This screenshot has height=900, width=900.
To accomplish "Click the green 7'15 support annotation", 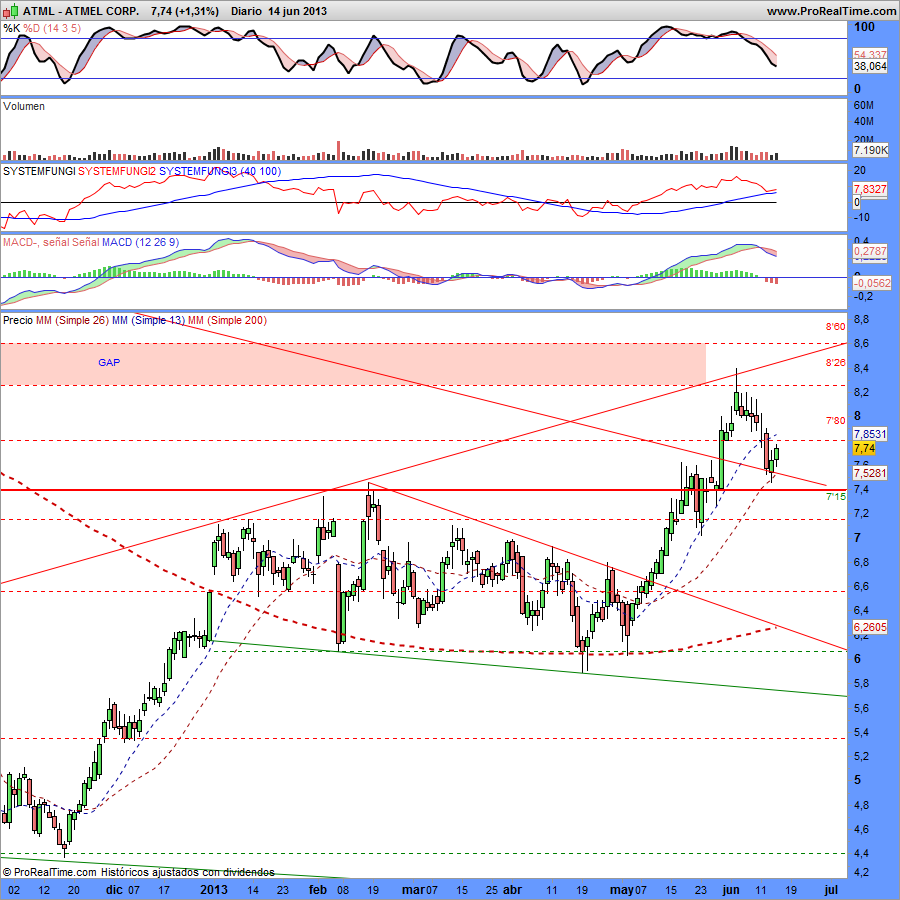I will [835, 496].
